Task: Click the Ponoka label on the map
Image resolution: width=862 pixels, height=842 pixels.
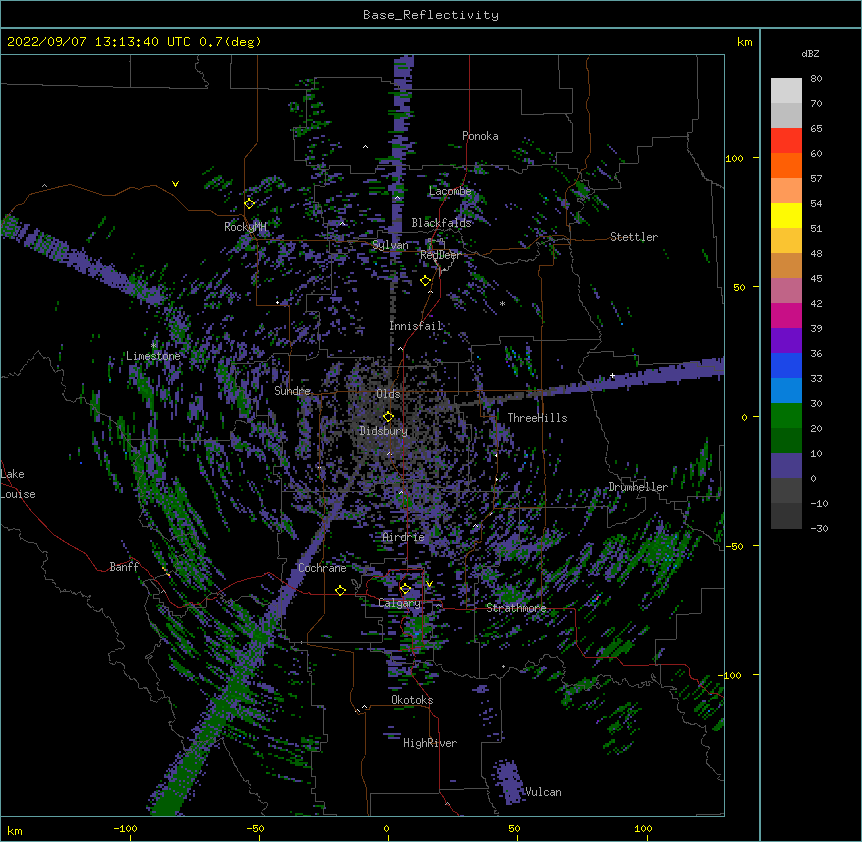Action: [x=480, y=136]
